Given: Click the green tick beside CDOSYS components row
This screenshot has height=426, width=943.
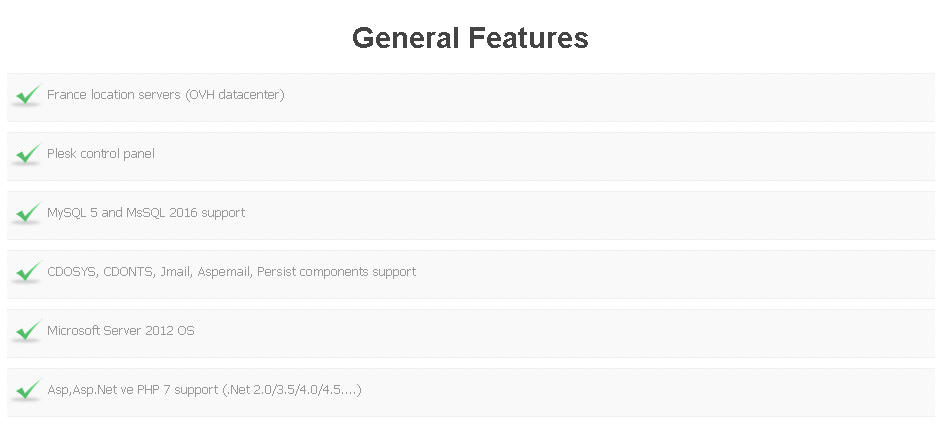Looking at the screenshot, I should tap(28, 273).
